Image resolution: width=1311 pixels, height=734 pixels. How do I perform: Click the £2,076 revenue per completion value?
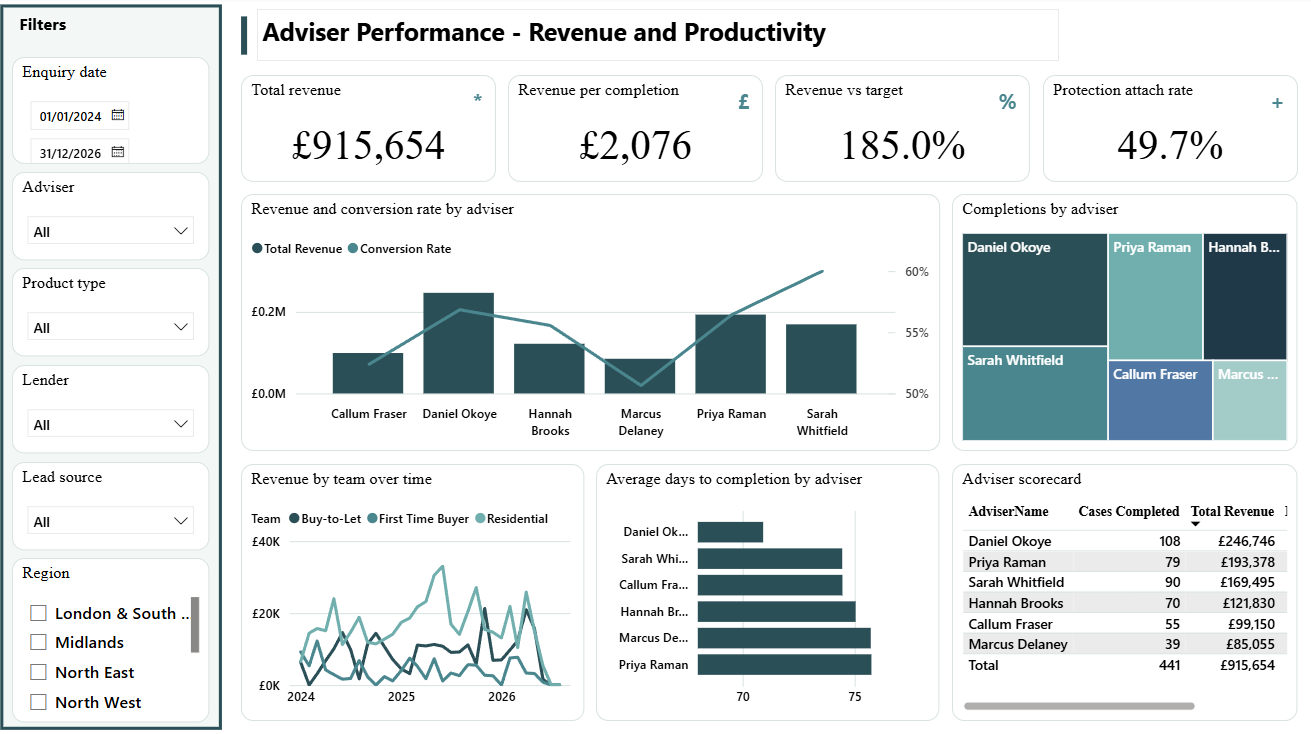tap(635, 146)
